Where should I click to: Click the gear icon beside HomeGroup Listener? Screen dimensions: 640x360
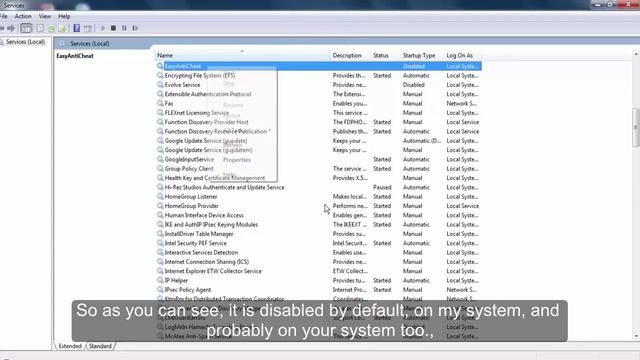click(160, 196)
